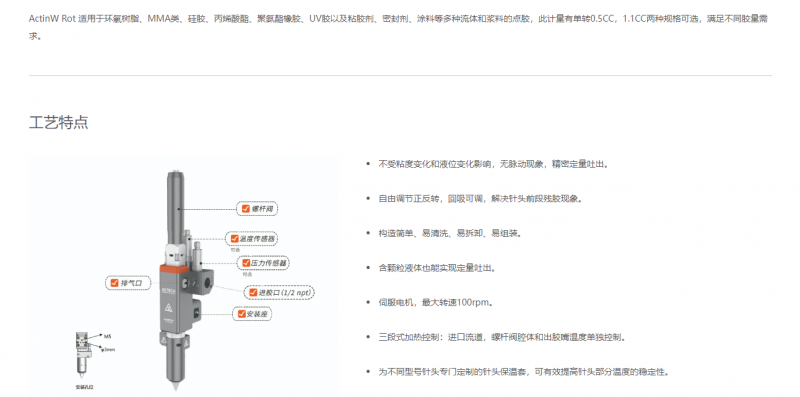This screenshot has height=397, width=800.
Task: Click the check icon beside 安装座
Action: click(241, 314)
